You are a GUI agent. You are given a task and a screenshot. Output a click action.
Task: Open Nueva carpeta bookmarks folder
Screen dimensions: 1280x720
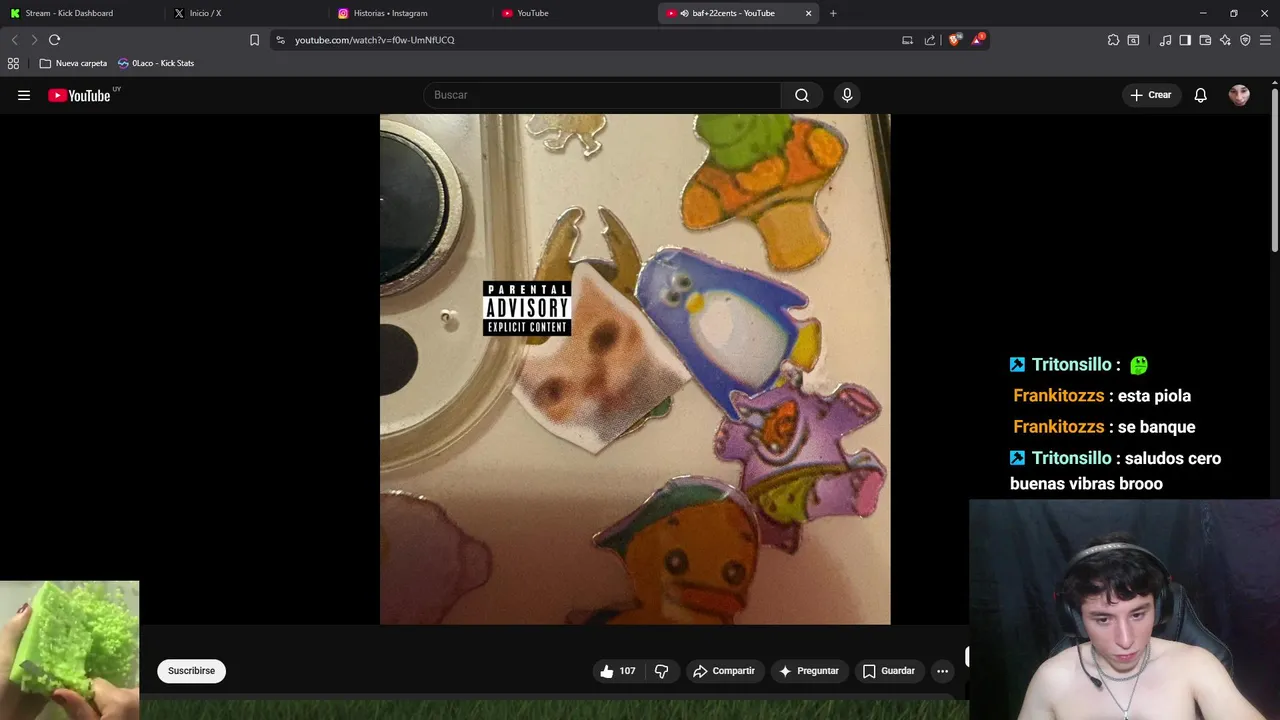click(73, 63)
